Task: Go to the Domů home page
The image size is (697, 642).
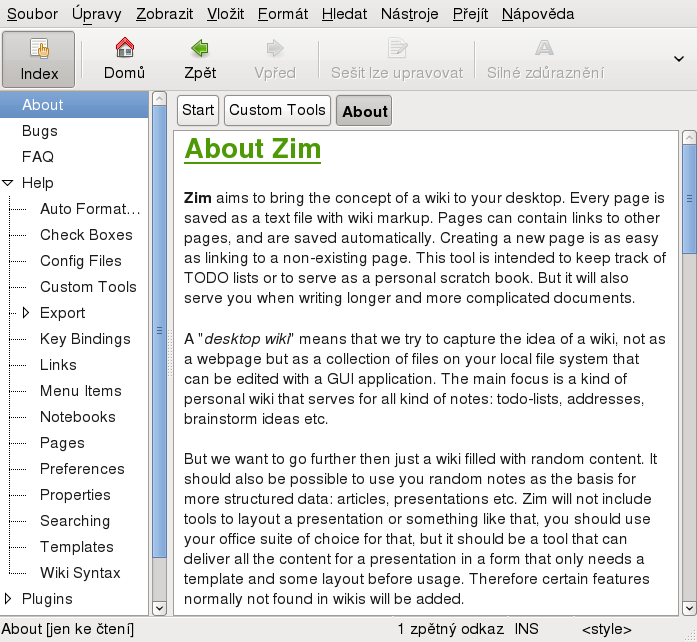Action: pos(124,60)
